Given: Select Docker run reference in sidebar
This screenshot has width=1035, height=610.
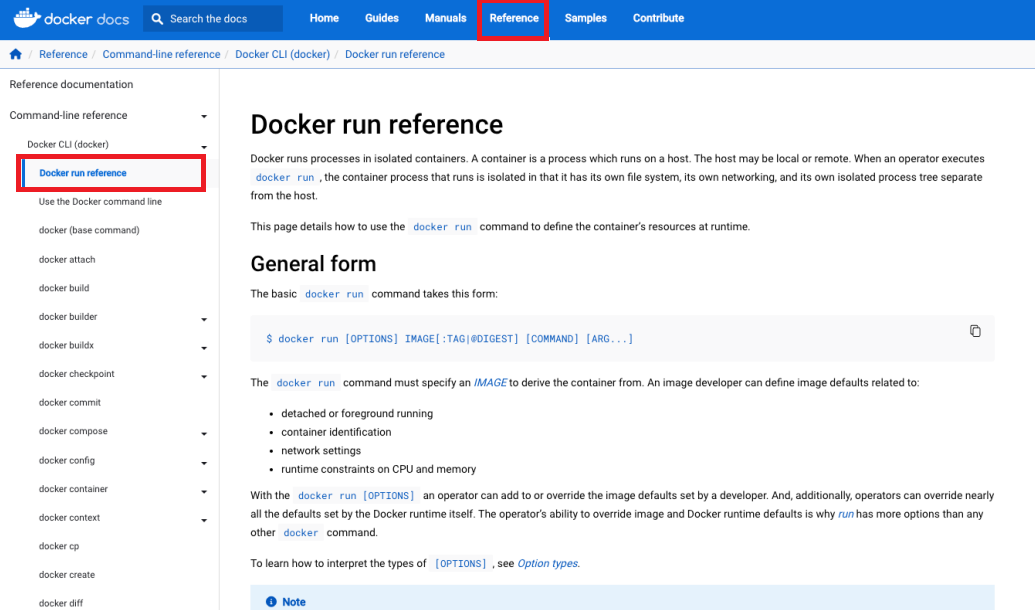Looking at the screenshot, I should coord(83,173).
